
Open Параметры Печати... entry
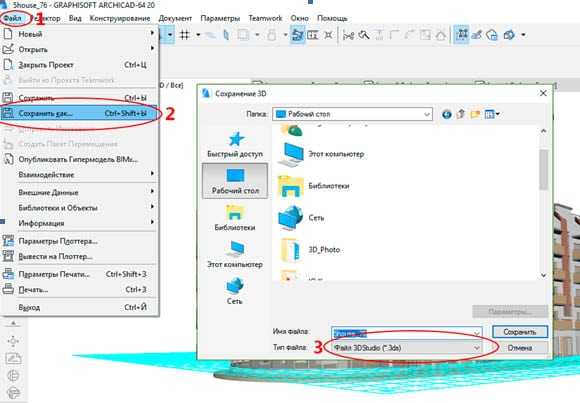point(79,274)
